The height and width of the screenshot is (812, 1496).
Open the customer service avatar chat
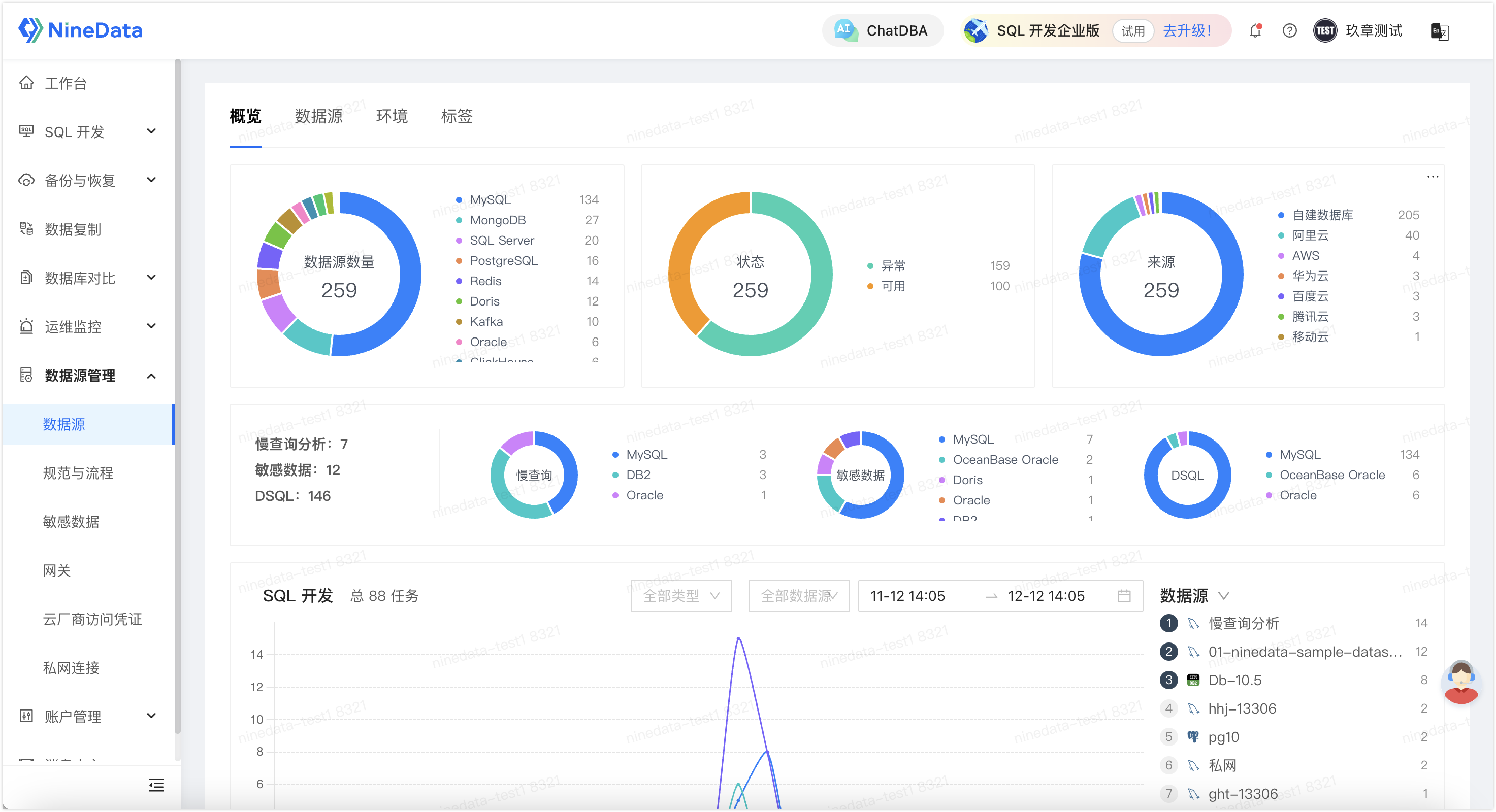click(1461, 683)
